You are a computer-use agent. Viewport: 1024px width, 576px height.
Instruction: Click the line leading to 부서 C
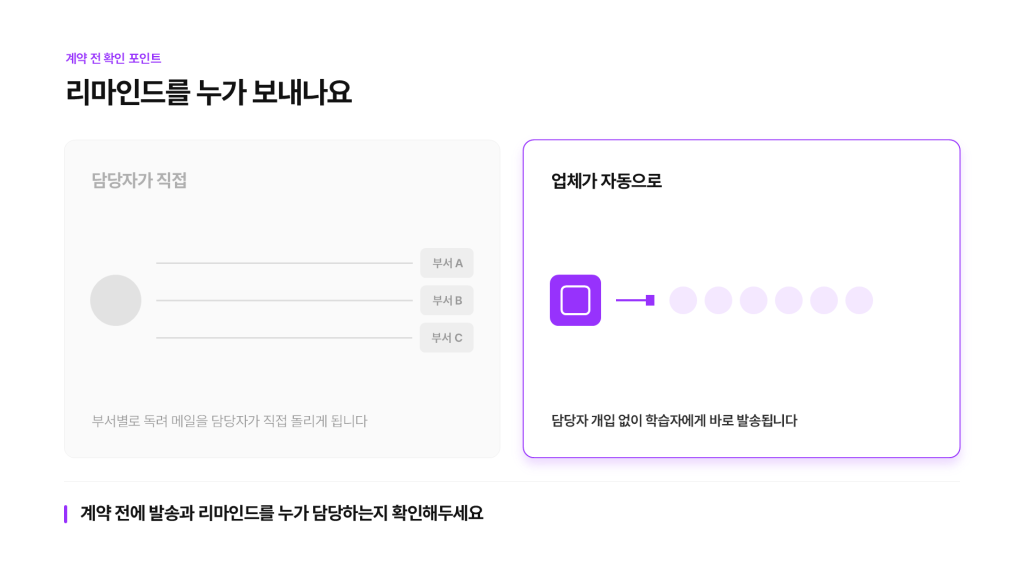click(x=284, y=338)
